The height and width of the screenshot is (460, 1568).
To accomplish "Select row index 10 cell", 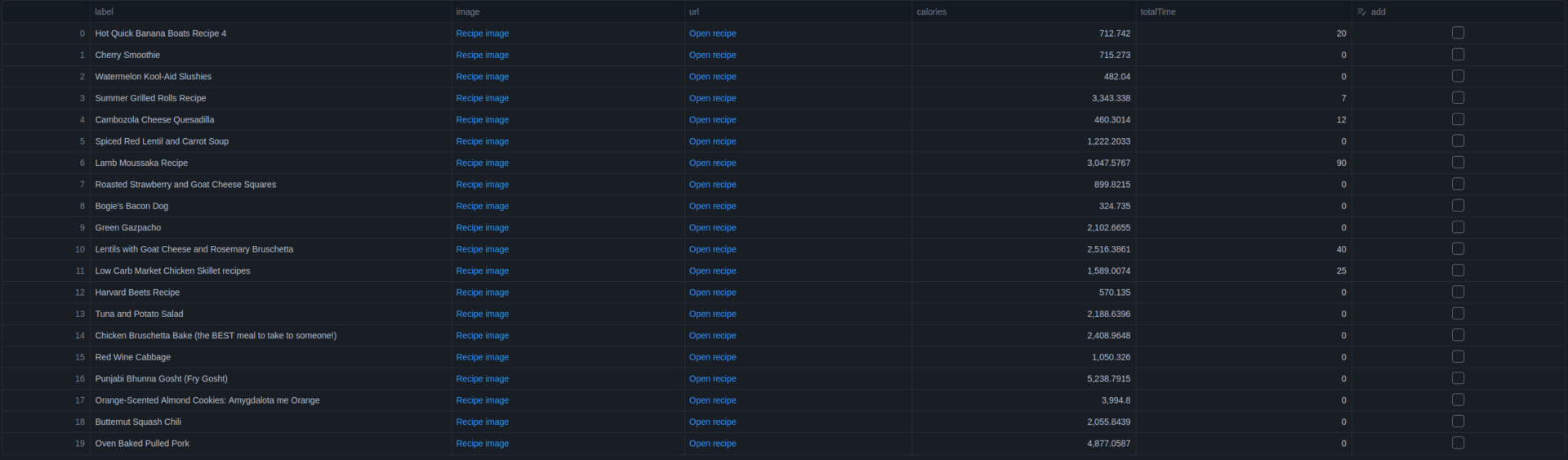I will 80,249.
